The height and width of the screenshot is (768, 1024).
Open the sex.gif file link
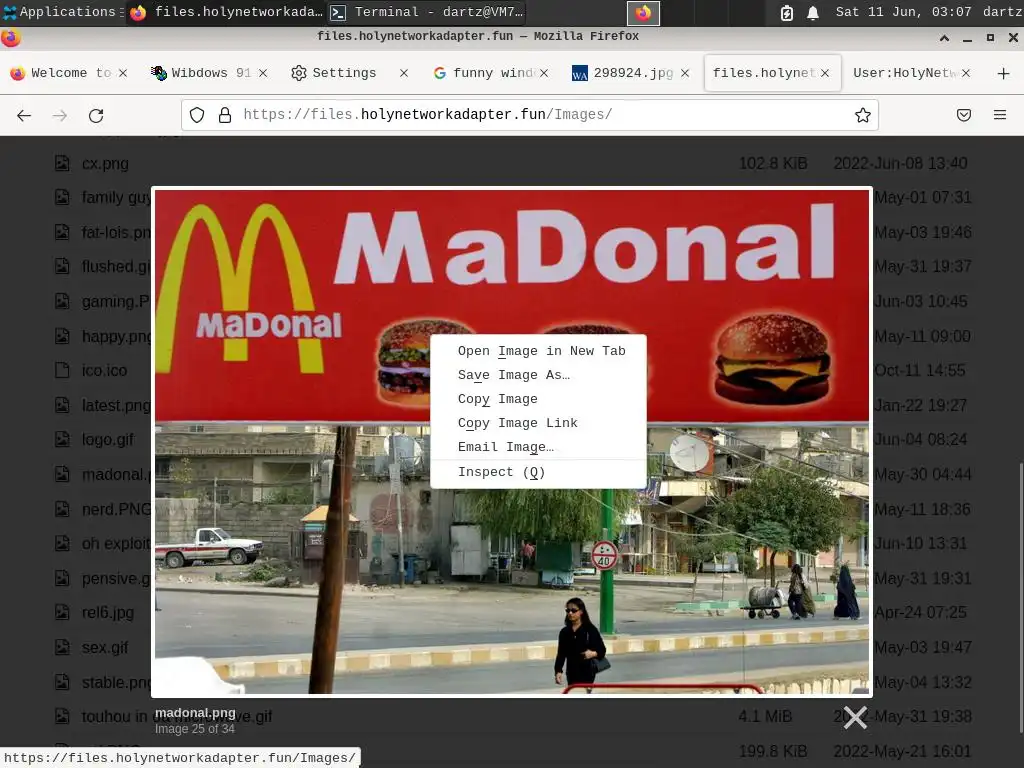pos(105,647)
